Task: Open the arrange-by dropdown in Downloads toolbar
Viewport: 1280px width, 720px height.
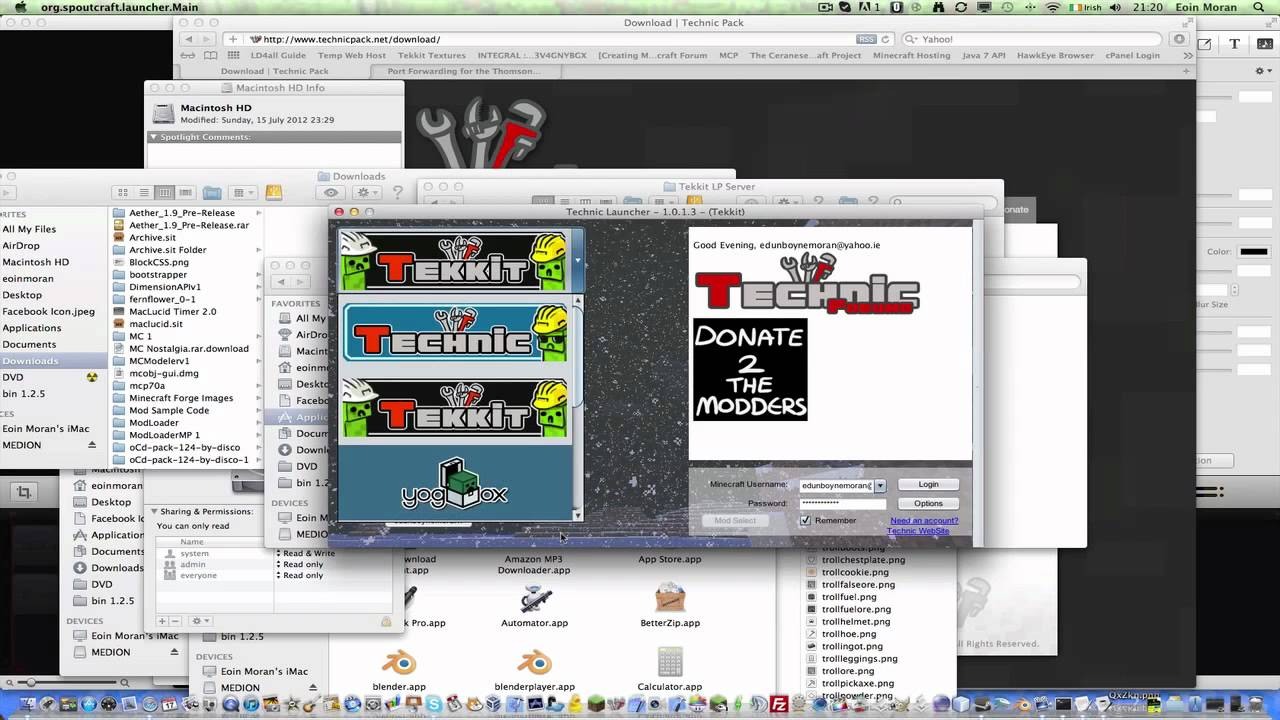Action: [242, 192]
